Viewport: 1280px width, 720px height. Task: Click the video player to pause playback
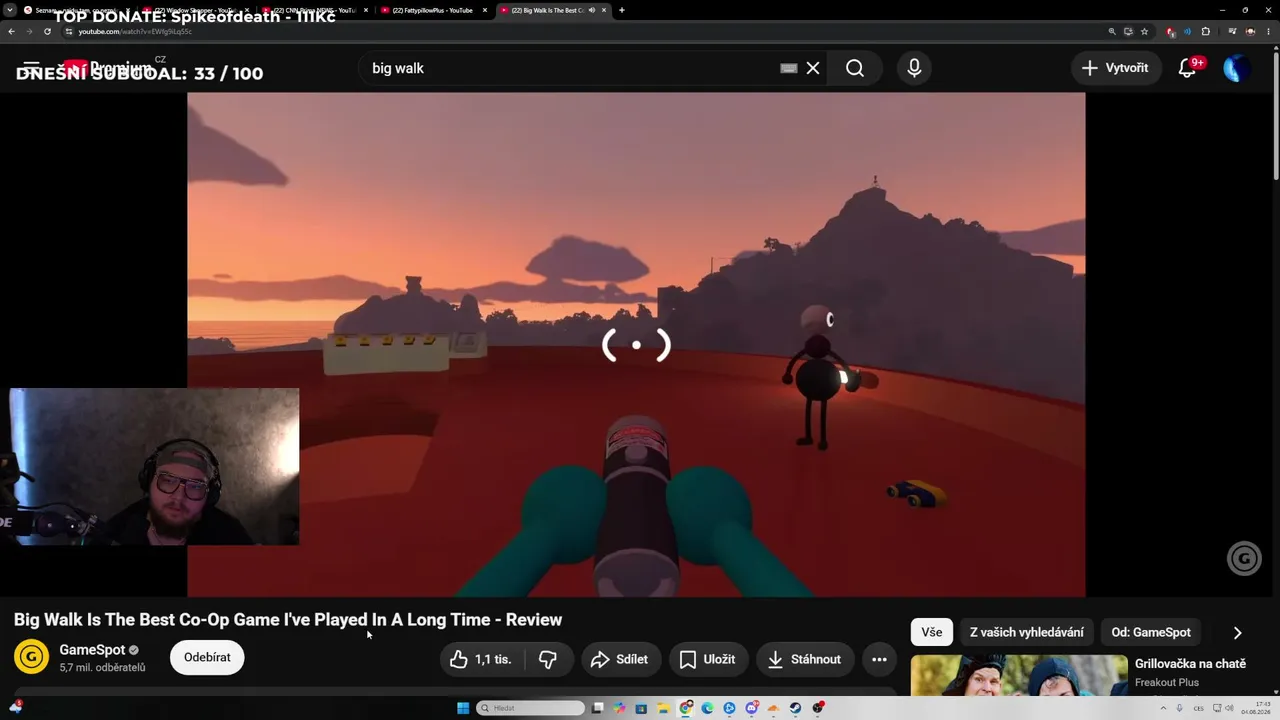[636, 345]
